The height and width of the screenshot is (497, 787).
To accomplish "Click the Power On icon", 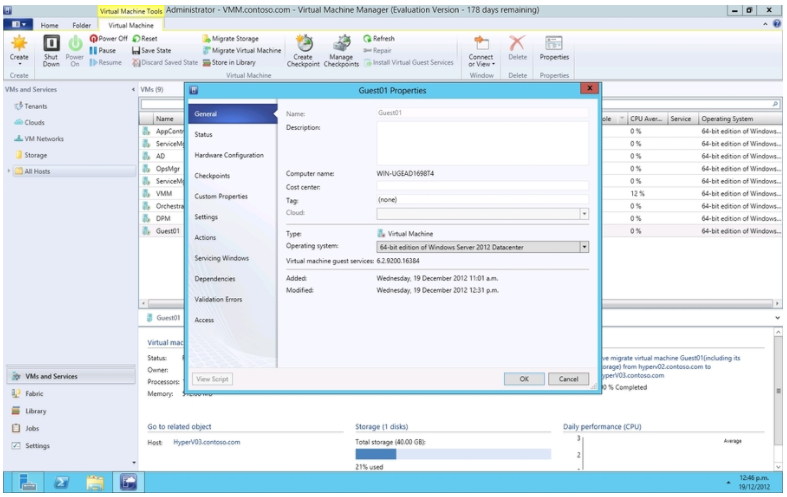I will point(75,44).
